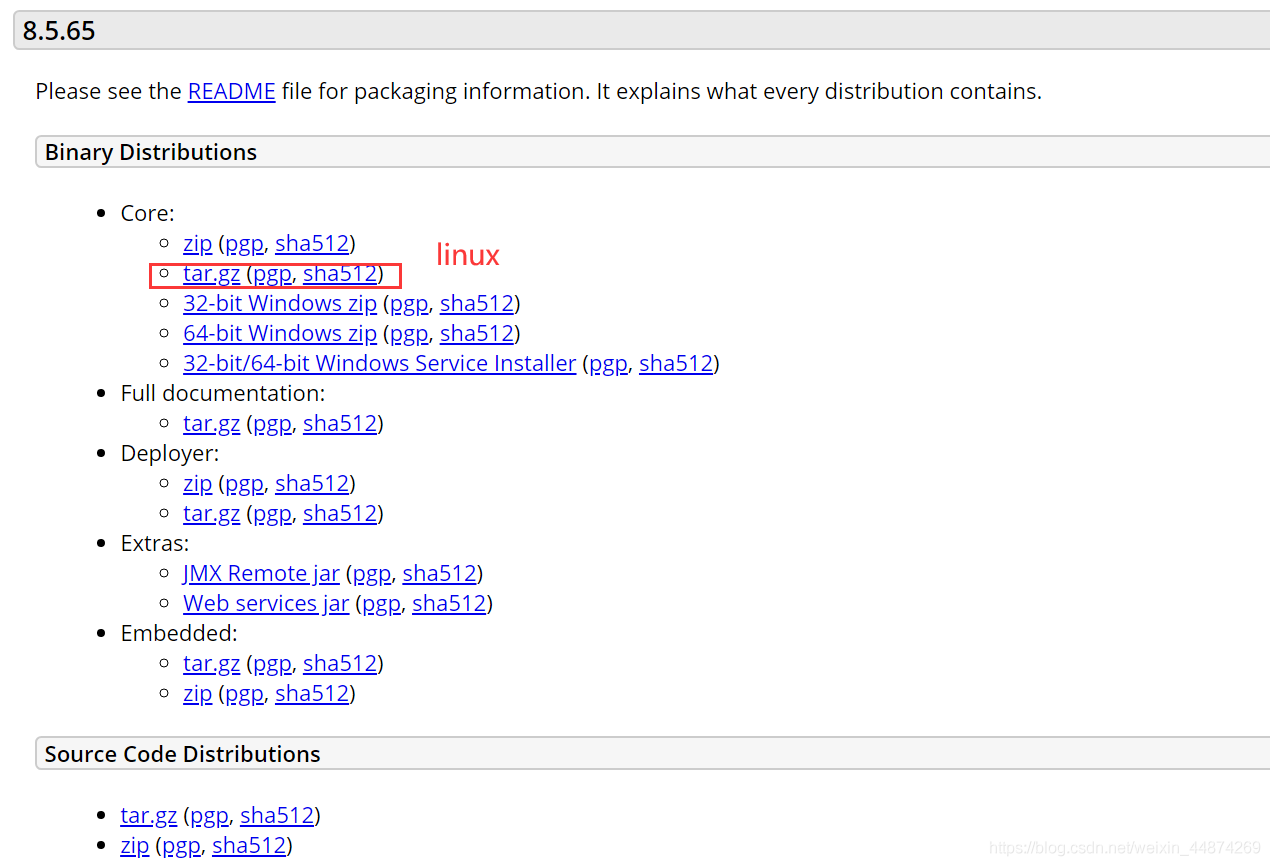
Task: Open pgp for Deployer tar.gz
Action: click(x=272, y=513)
